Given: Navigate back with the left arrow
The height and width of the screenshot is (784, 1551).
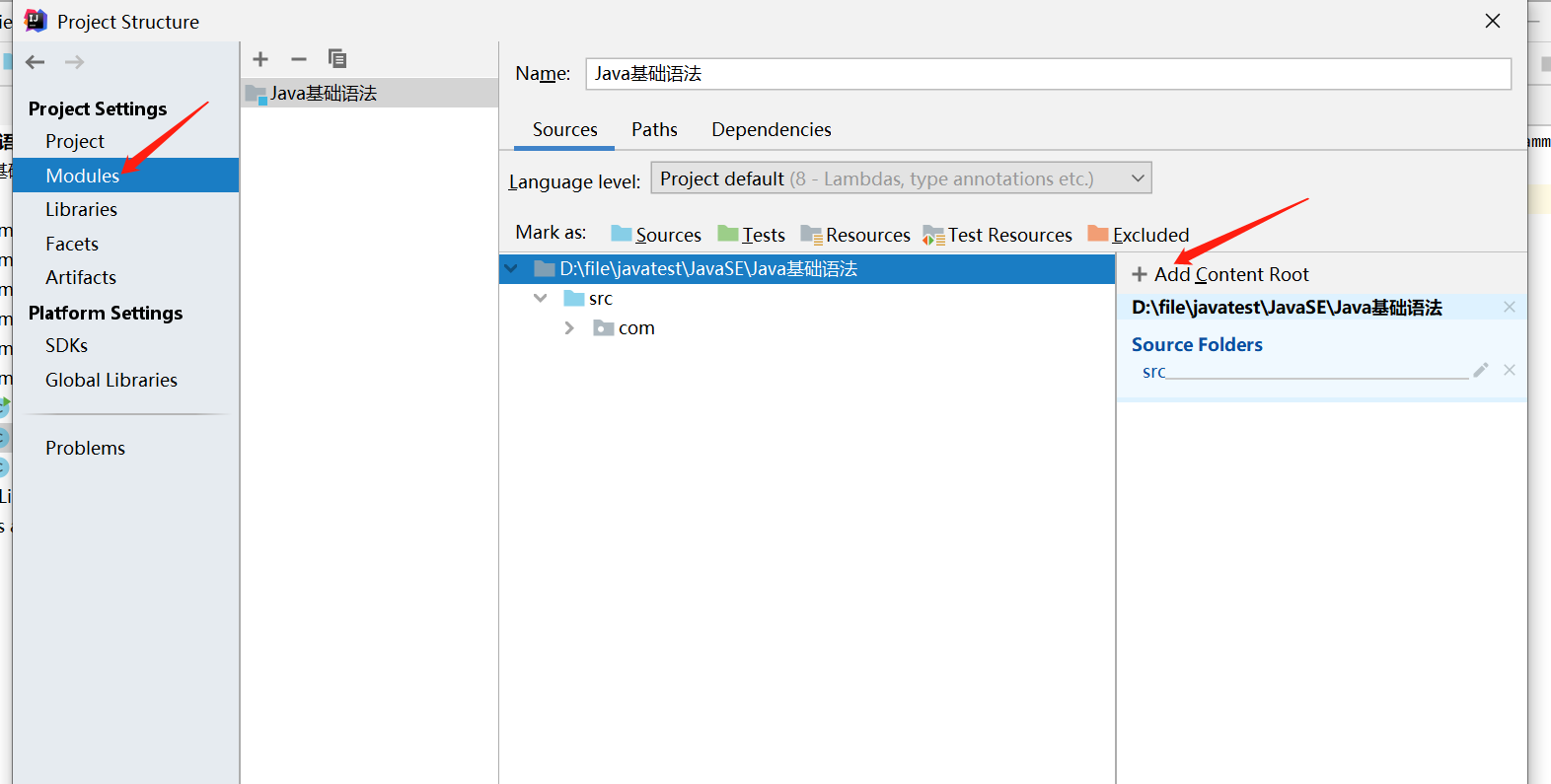Looking at the screenshot, I should tap(36, 62).
